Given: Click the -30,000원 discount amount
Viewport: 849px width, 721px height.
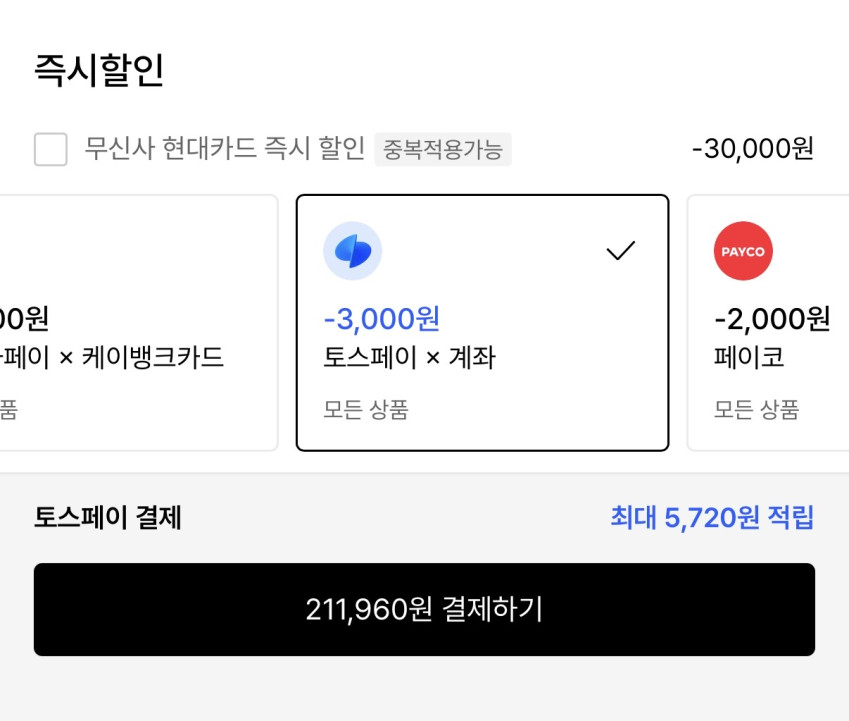Looking at the screenshot, I should [752, 149].
